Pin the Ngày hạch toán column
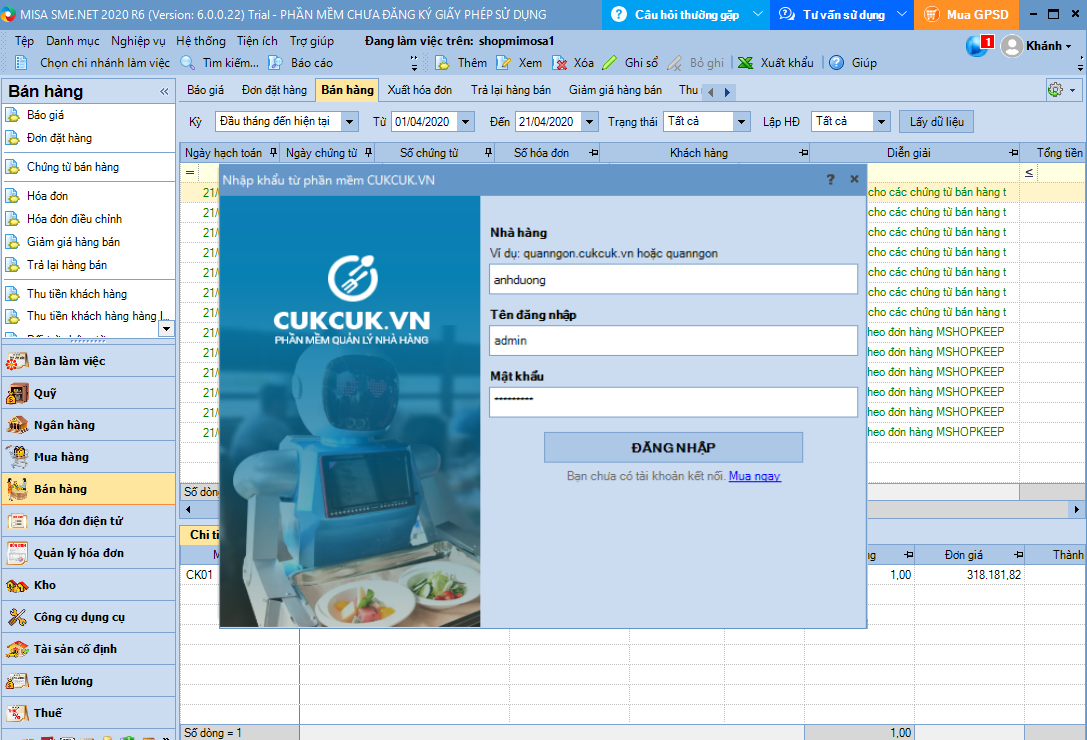 pyautogui.click(x=273, y=153)
